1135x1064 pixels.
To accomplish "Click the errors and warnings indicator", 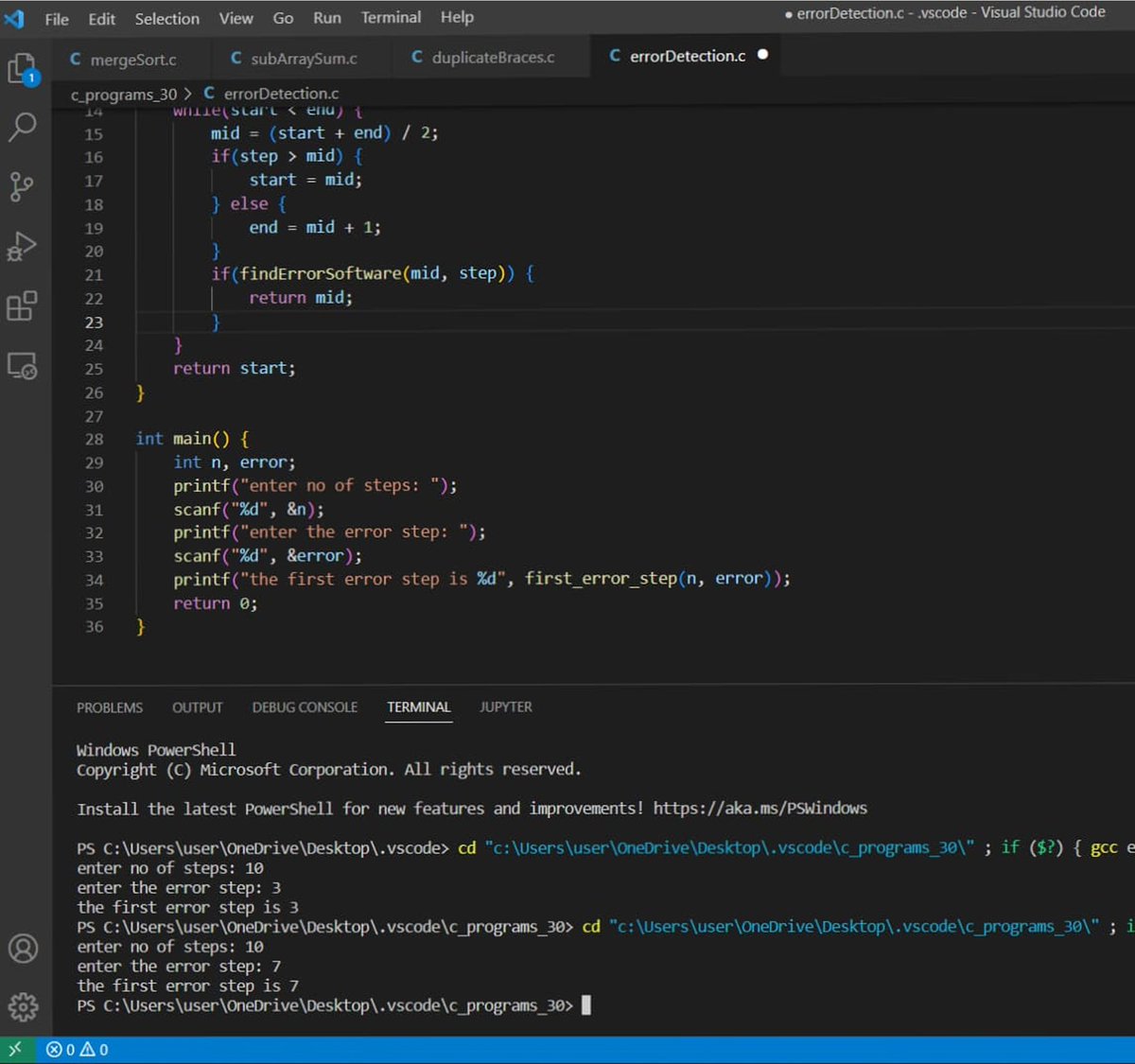I will tap(78, 1050).
